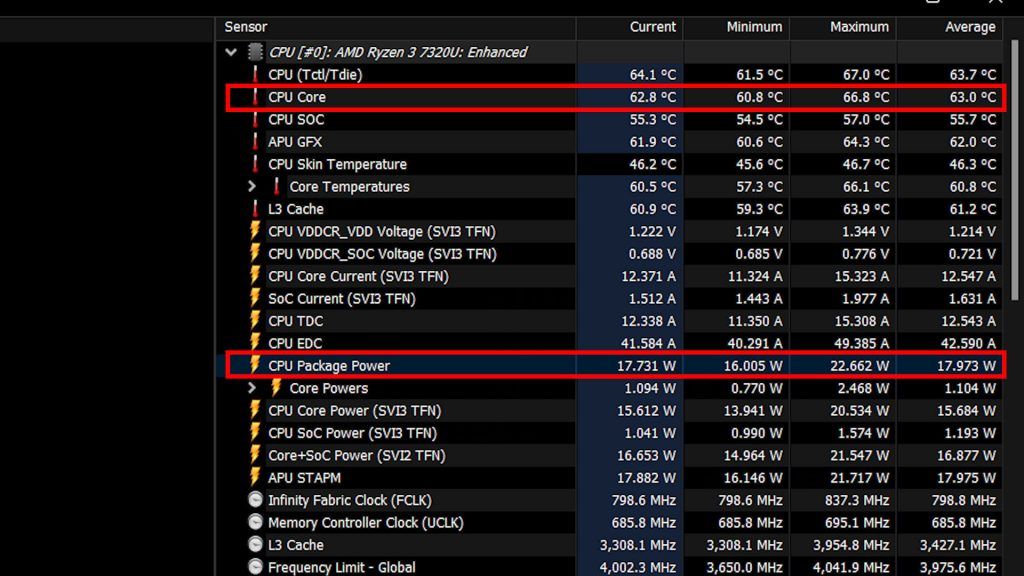Click the 15.612 W current CPU Core Power value

pos(647,411)
